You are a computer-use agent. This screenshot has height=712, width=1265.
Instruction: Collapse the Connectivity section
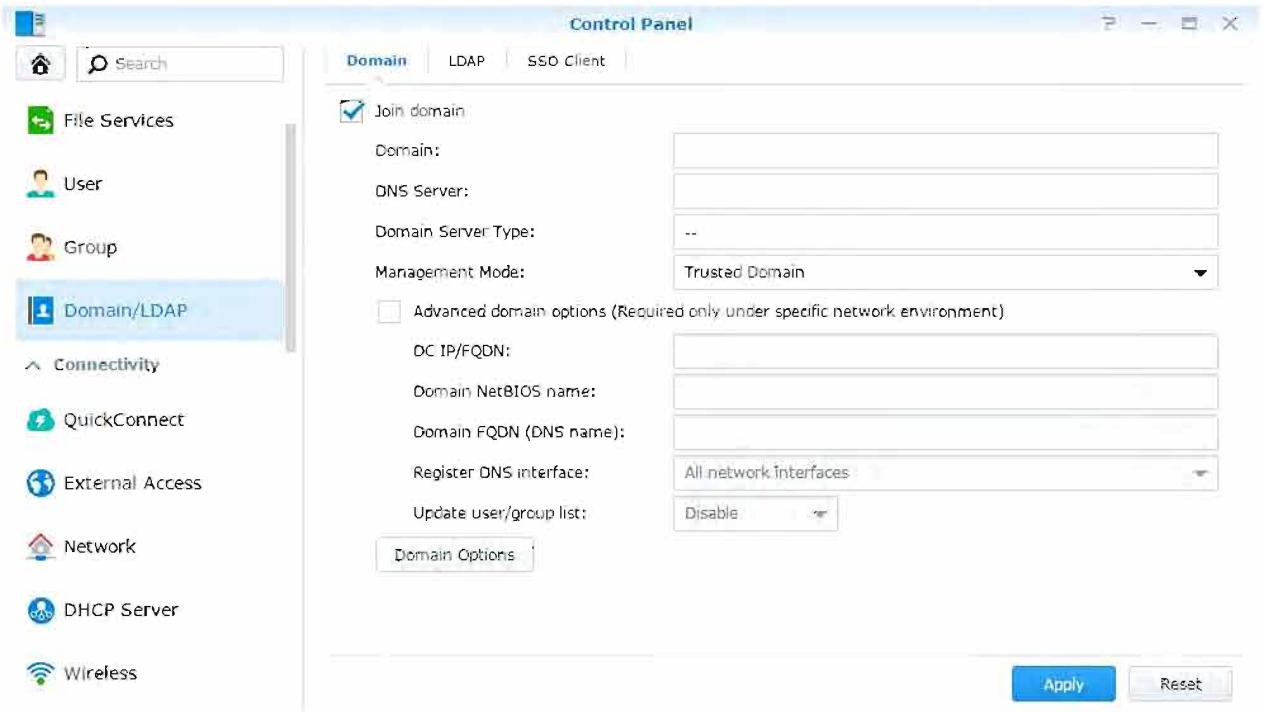point(32,365)
